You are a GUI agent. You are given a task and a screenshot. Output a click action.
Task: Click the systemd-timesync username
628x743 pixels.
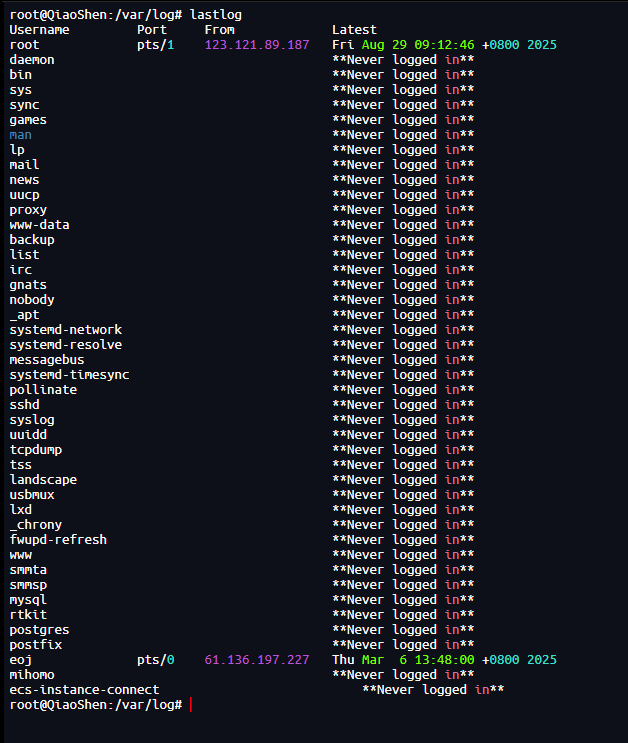pyautogui.click(x=69, y=375)
